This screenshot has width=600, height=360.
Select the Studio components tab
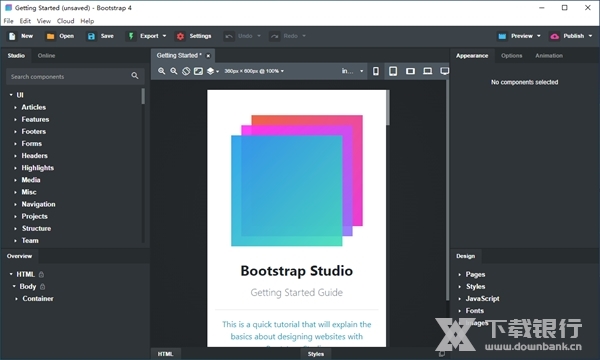(16, 56)
